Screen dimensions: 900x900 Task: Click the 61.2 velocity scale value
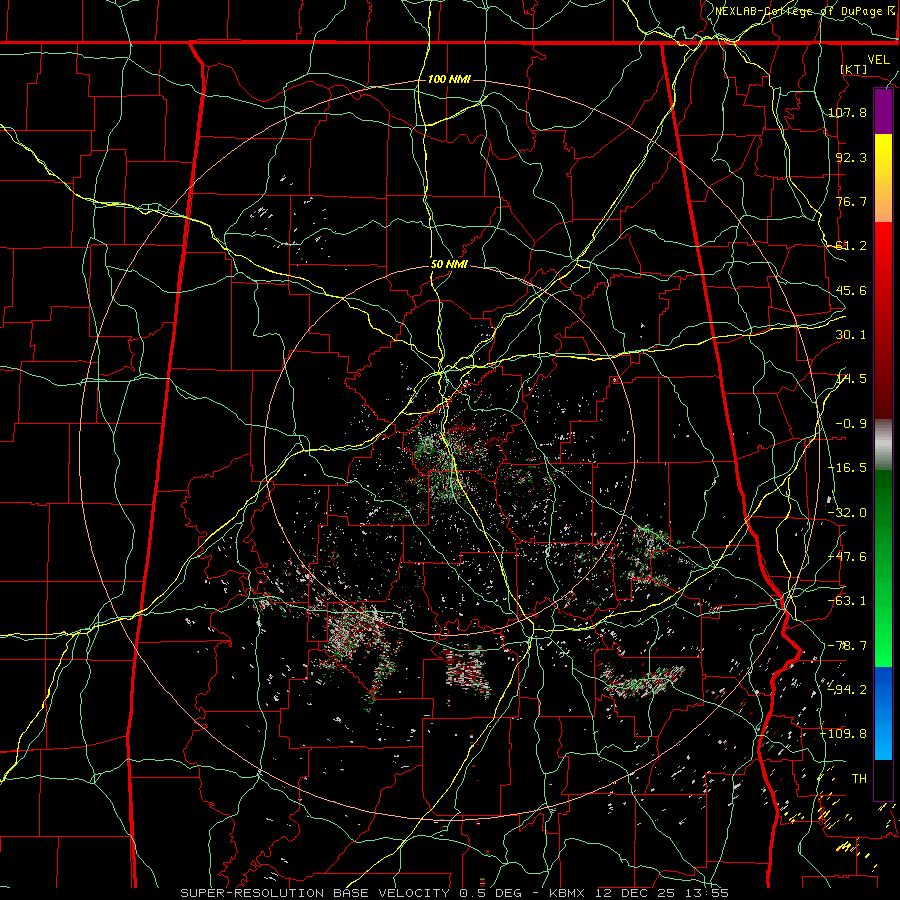coord(851,246)
